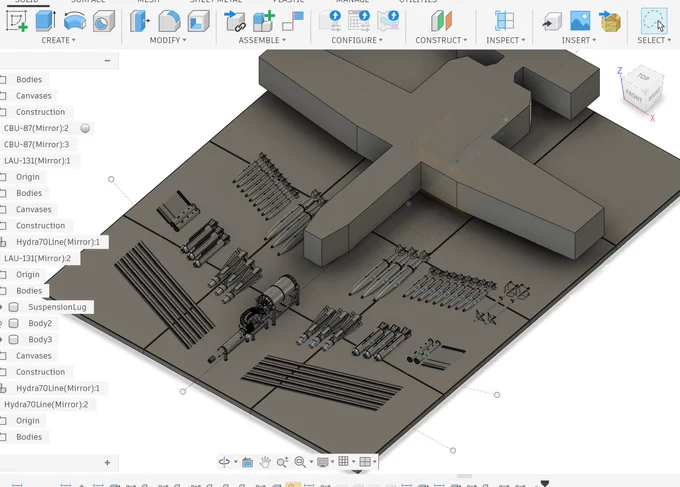Click the Look At navigation icon
Screen dimensions: 680x487
(x=248, y=462)
